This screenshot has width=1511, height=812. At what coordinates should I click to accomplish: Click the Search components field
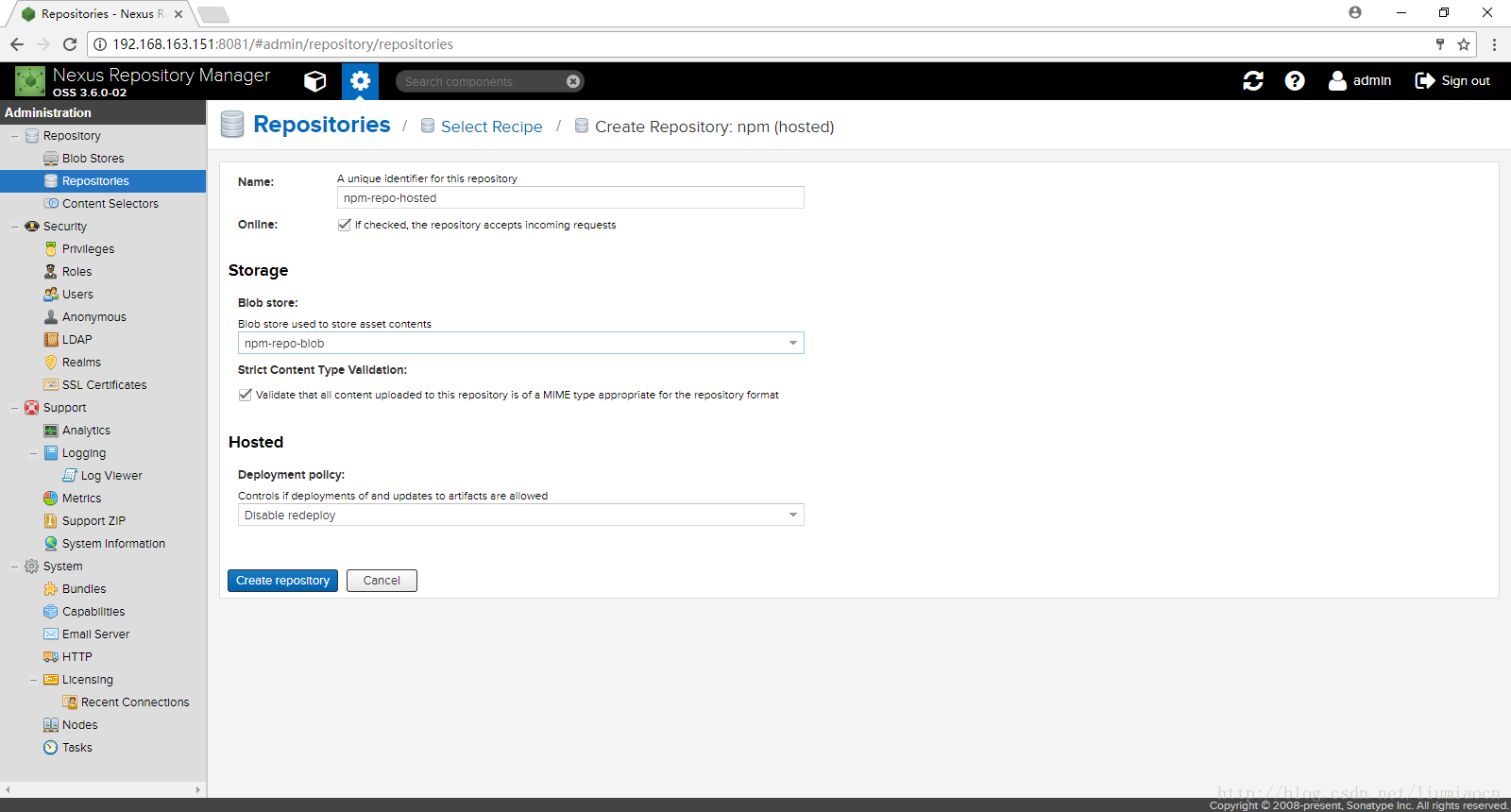point(482,81)
